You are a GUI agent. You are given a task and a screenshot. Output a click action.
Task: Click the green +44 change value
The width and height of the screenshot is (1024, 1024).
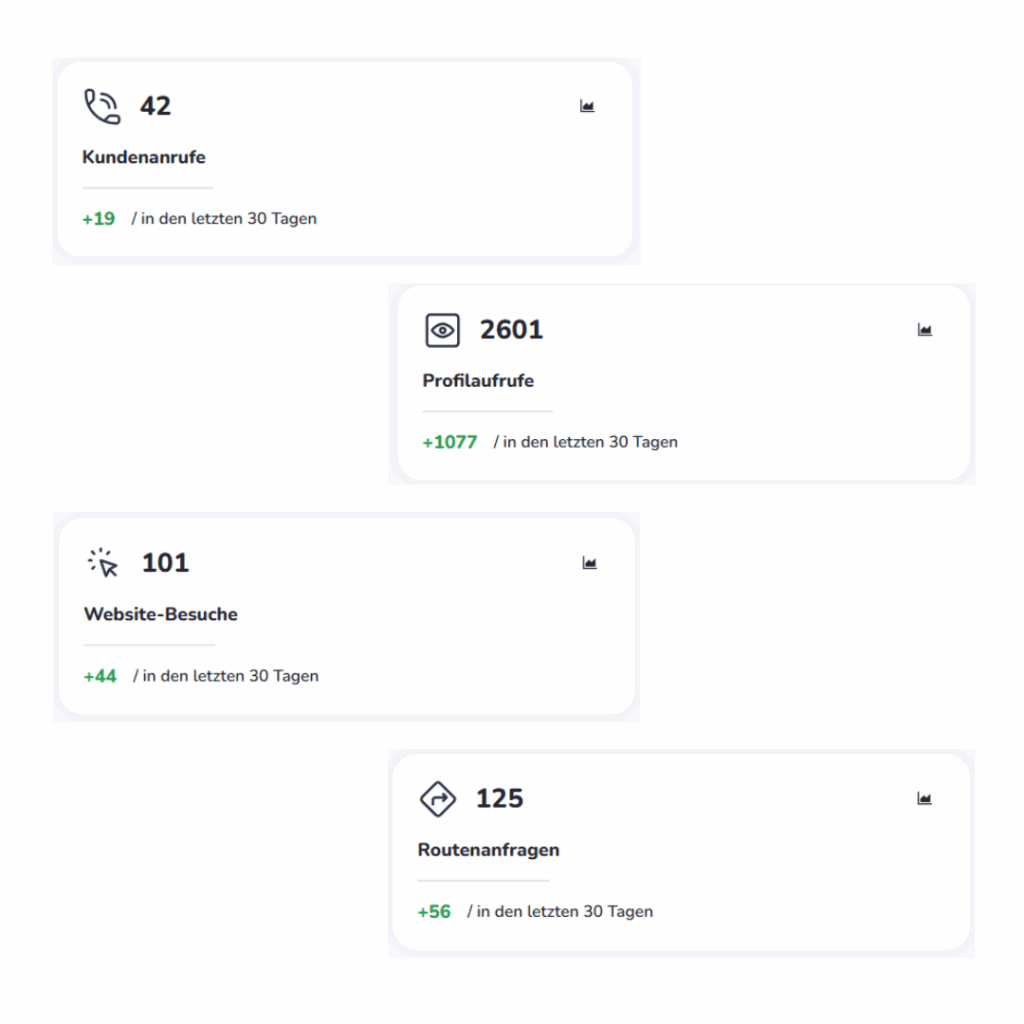click(x=100, y=676)
